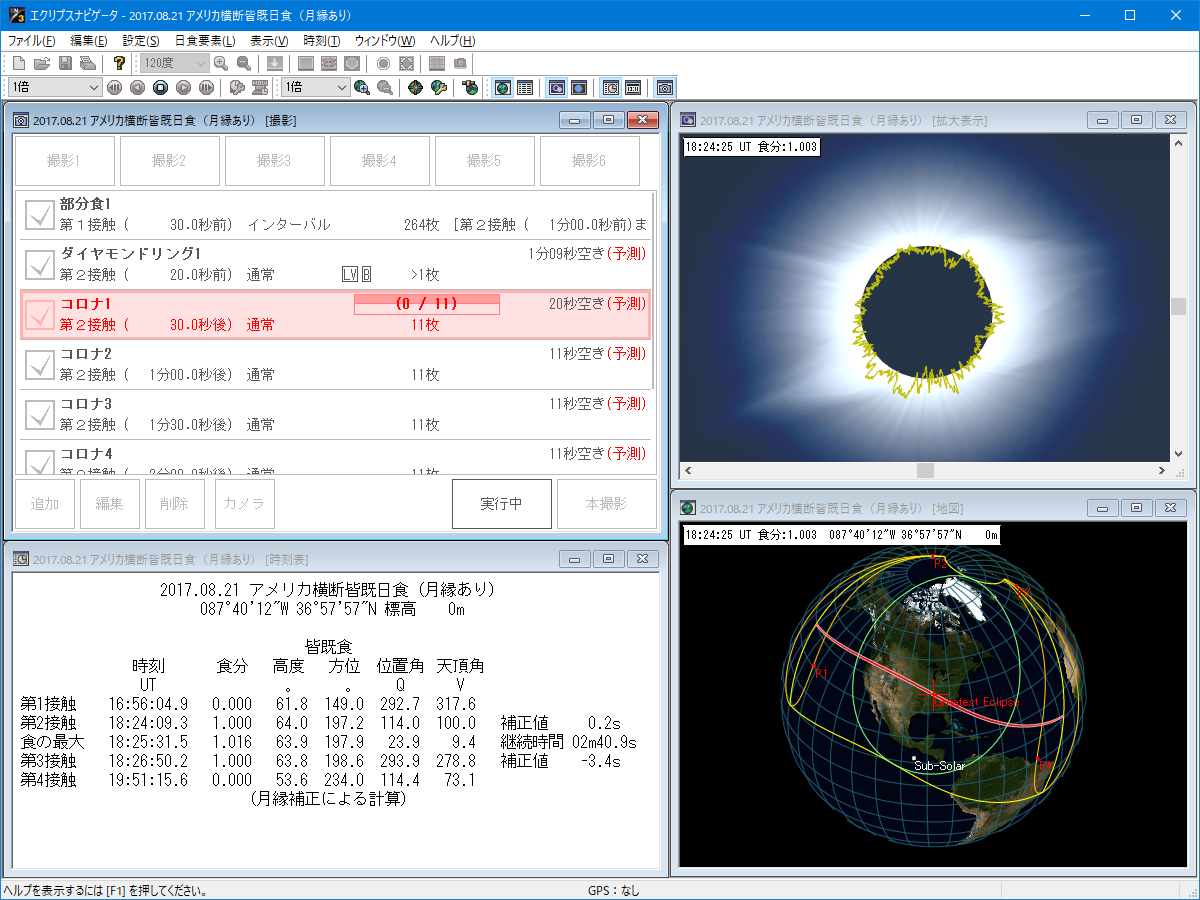1200x900 pixels.
Task: Toggle the ダイヤモンドリング1 checkbox
Action: pos(40,264)
